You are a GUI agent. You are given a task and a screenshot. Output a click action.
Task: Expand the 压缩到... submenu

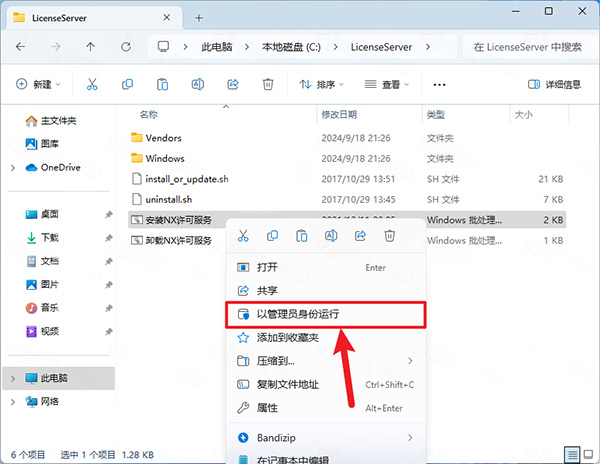point(325,361)
